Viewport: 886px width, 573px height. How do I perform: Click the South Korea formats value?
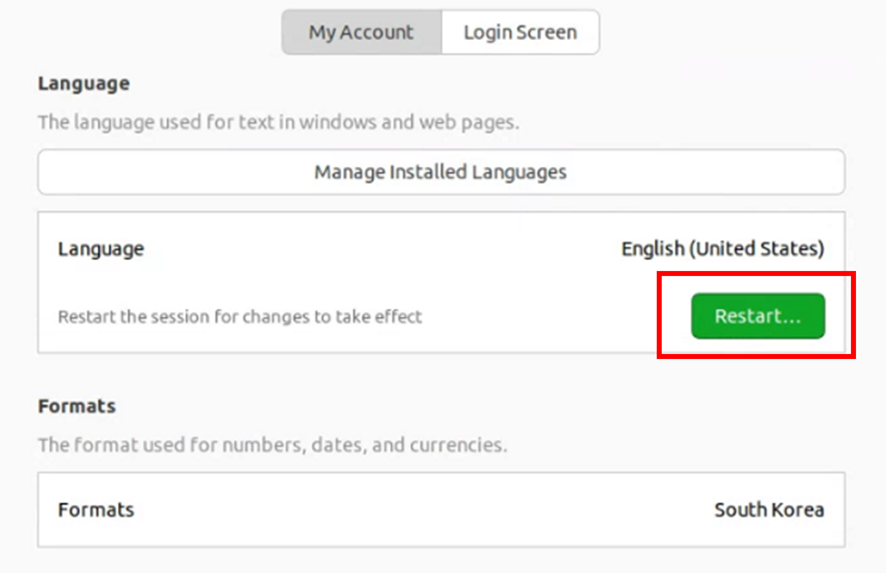click(769, 510)
